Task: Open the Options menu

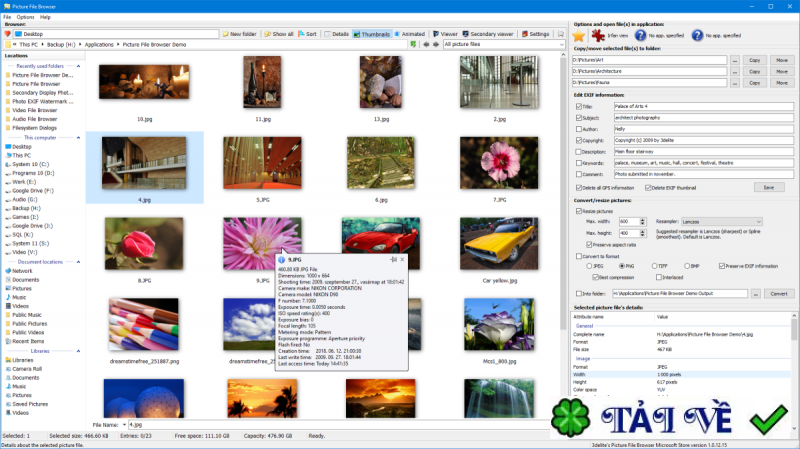Action: click(25, 17)
